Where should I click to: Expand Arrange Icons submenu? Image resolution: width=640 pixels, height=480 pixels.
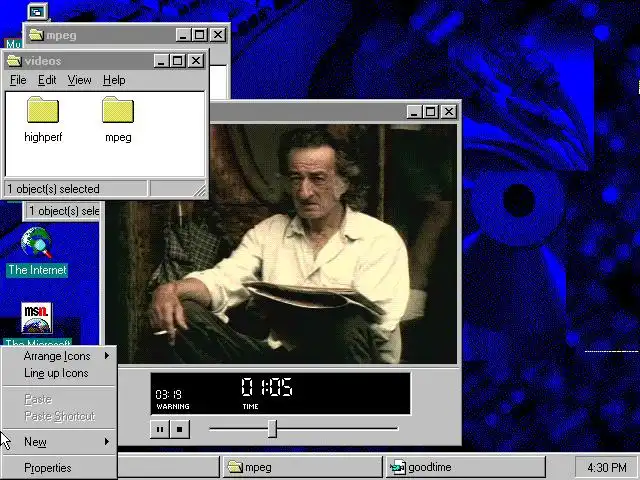59,356
